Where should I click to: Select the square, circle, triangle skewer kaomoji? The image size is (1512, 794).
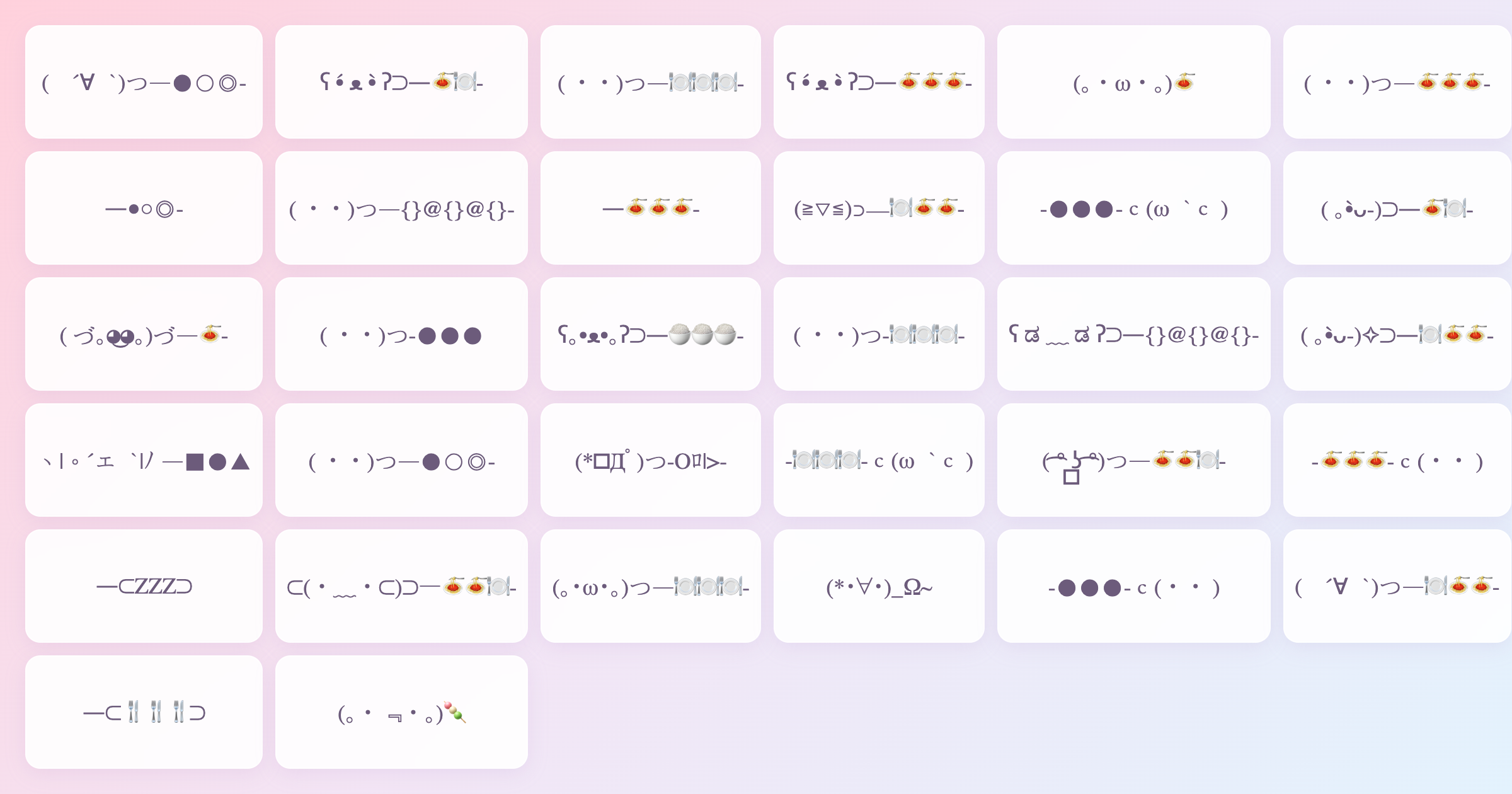click(x=144, y=460)
